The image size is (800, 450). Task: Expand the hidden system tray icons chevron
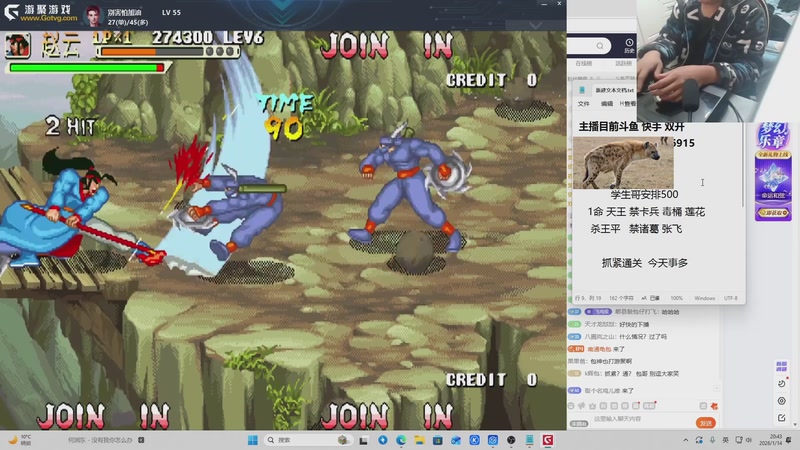click(686, 440)
